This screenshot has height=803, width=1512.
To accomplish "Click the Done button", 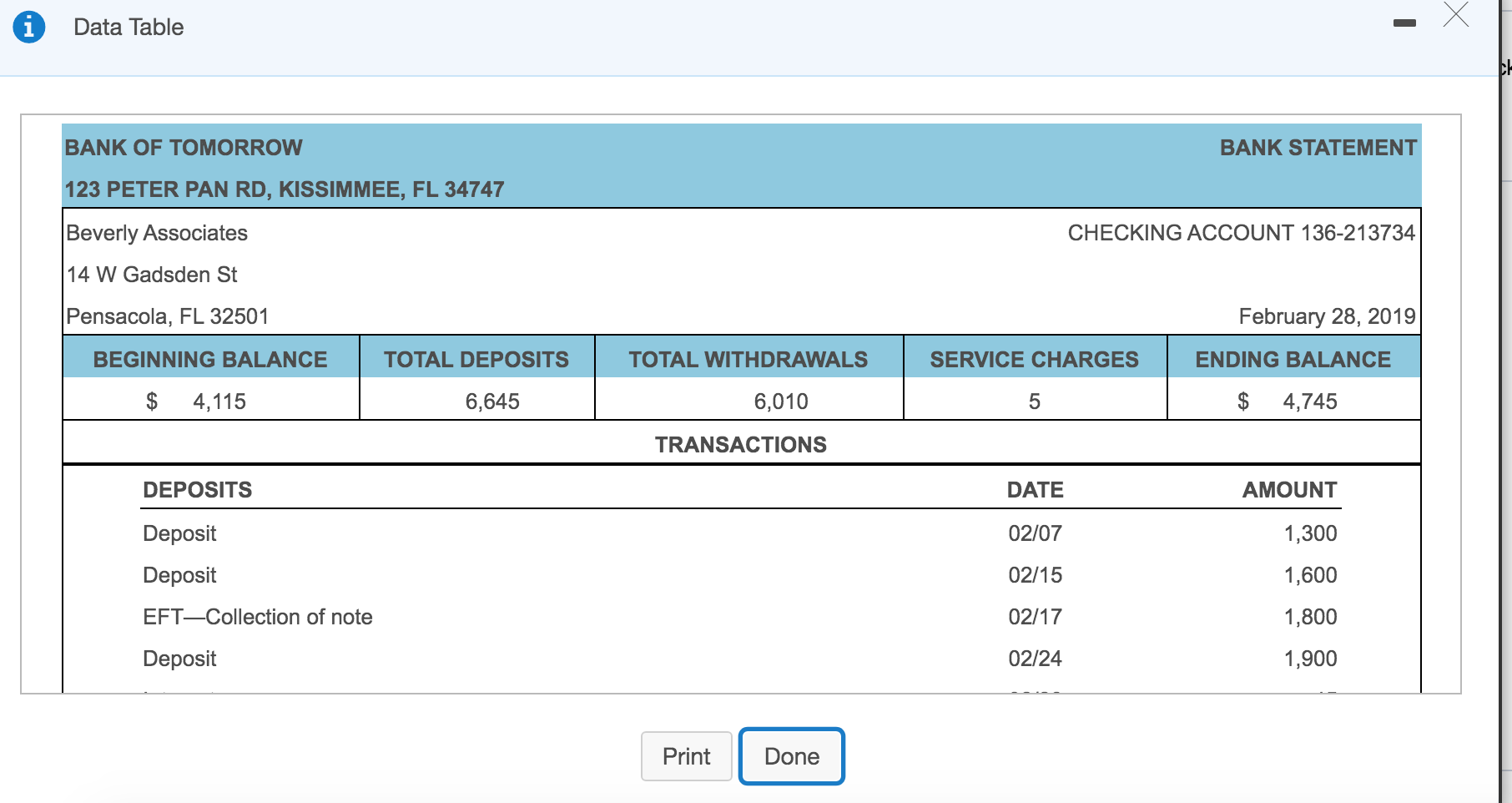I will pyautogui.click(x=791, y=755).
